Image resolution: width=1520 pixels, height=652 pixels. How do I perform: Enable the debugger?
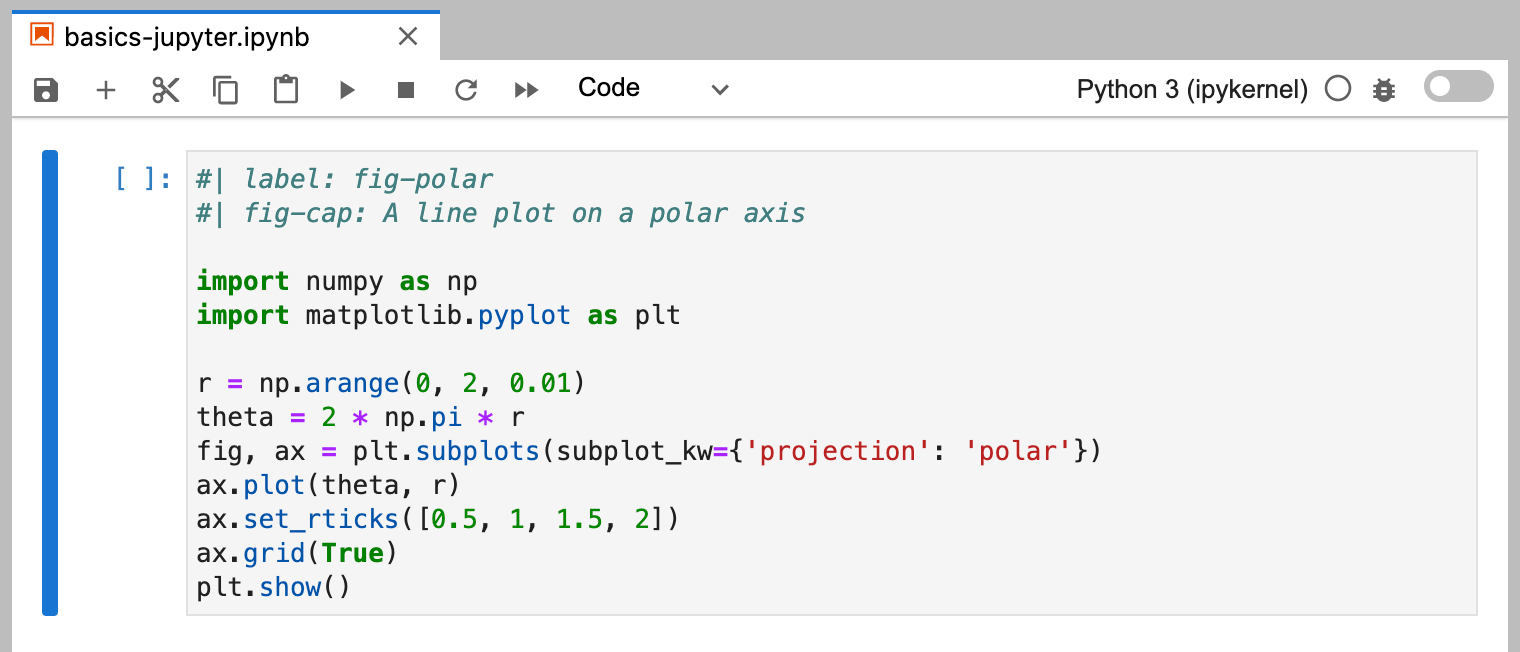coord(1383,89)
